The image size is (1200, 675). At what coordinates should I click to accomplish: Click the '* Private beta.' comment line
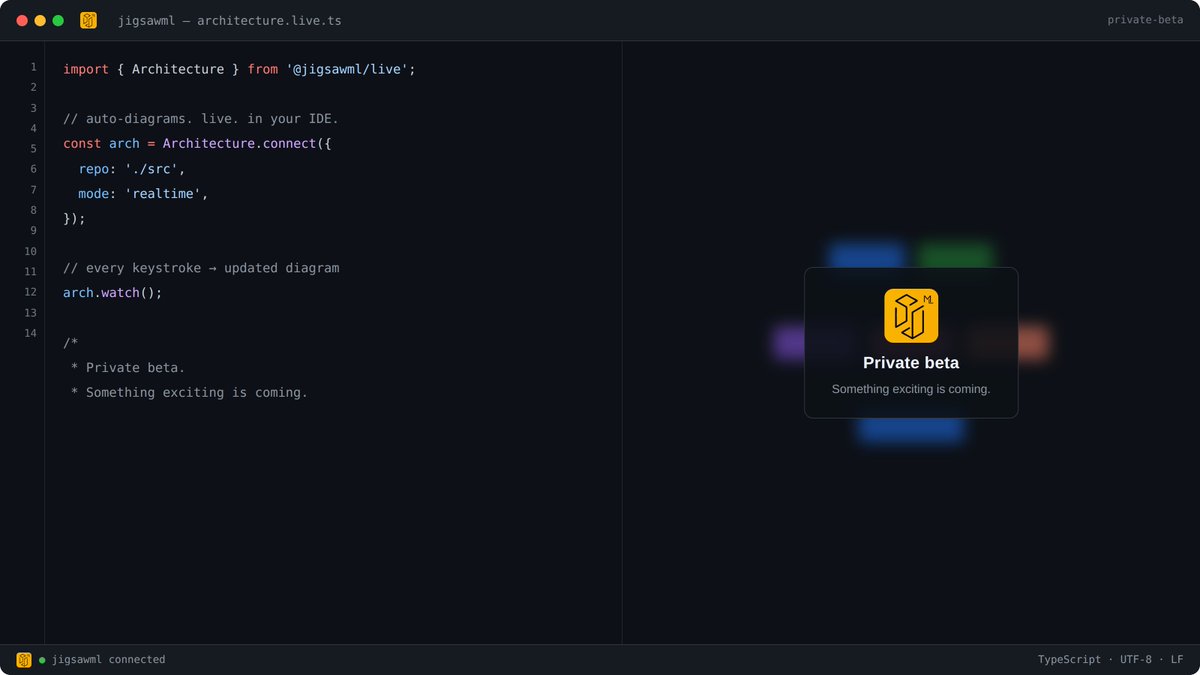point(128,368)
